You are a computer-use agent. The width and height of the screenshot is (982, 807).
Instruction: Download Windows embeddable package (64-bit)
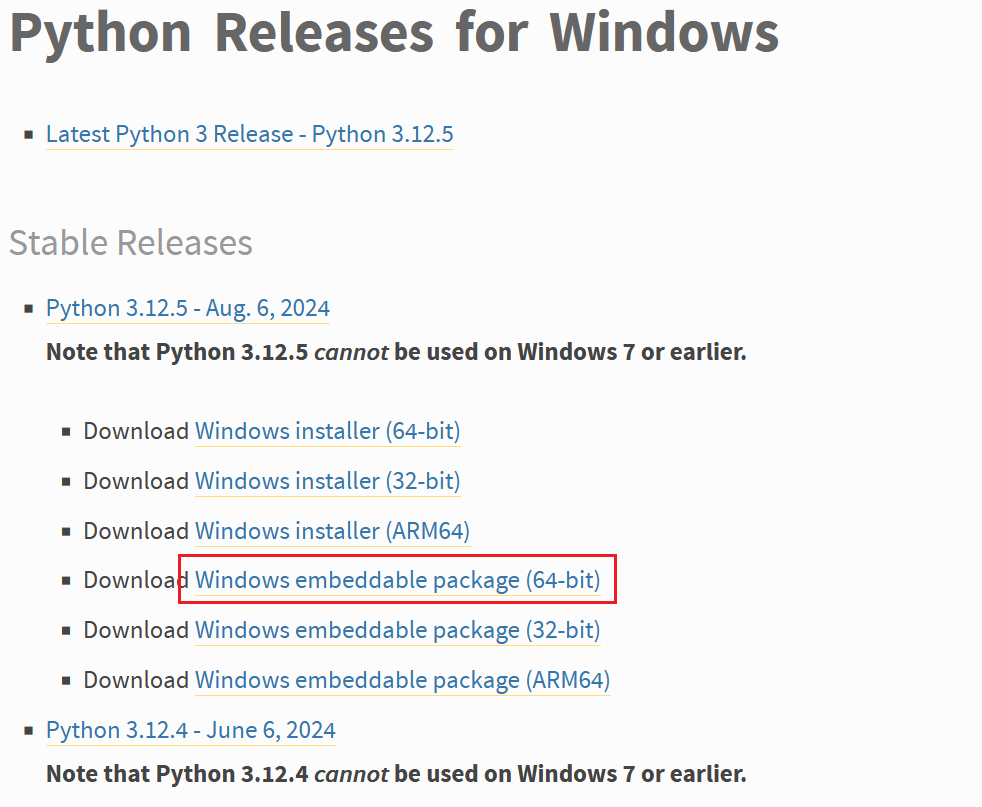click(397, 580)
